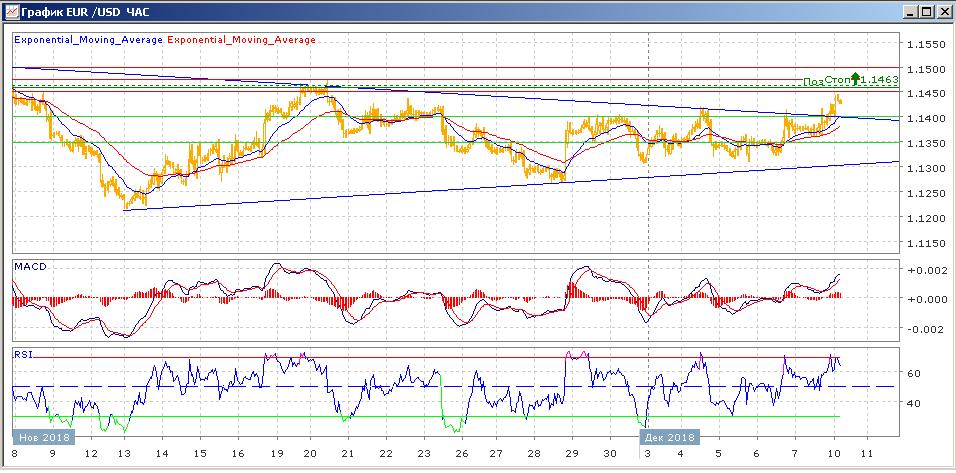
Task: Click RSI scale value 60
Action: [916, 374]
